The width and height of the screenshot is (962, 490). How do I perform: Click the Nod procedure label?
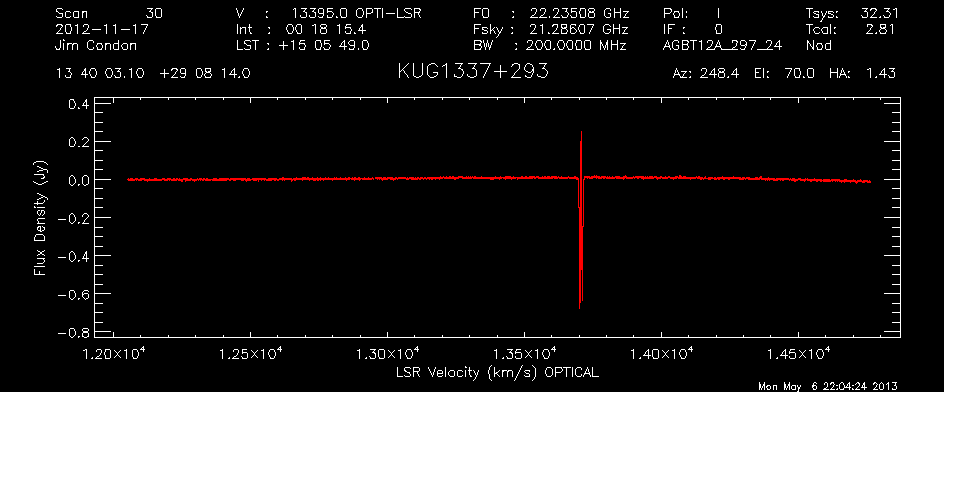tap(818, 45)
